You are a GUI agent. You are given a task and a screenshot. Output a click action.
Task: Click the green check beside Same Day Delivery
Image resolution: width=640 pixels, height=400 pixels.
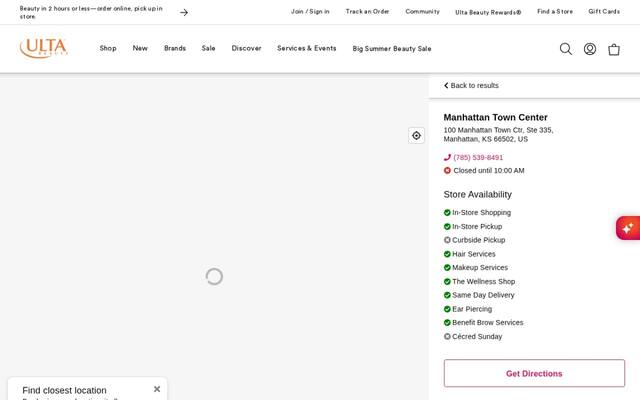tap(447, 295)
